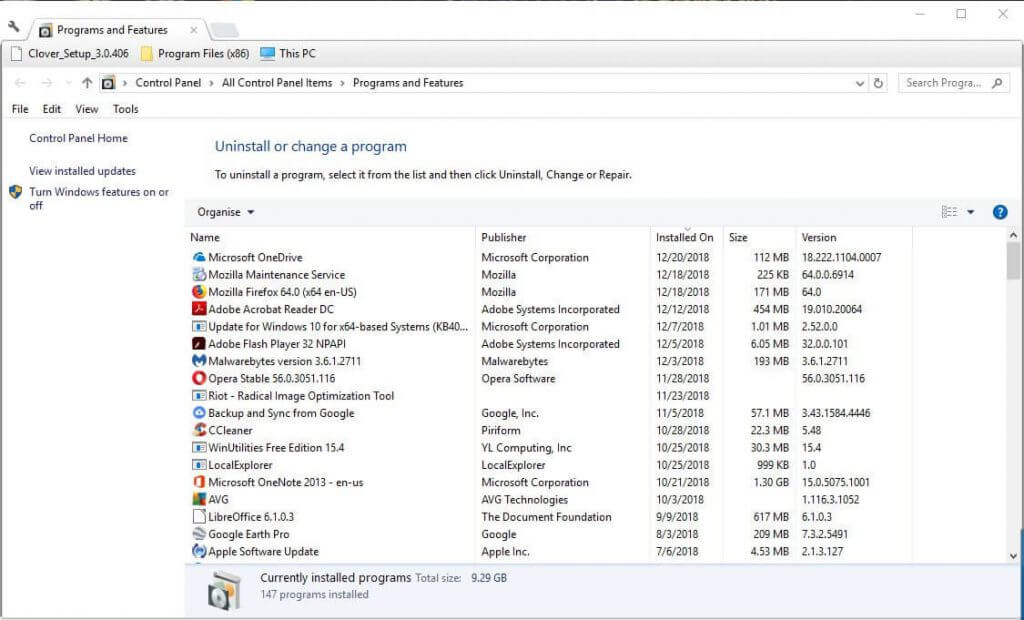Click the program list scrollbar thumb
The height and width of the screenshot is (620, 1024).
click(1013, 260)
